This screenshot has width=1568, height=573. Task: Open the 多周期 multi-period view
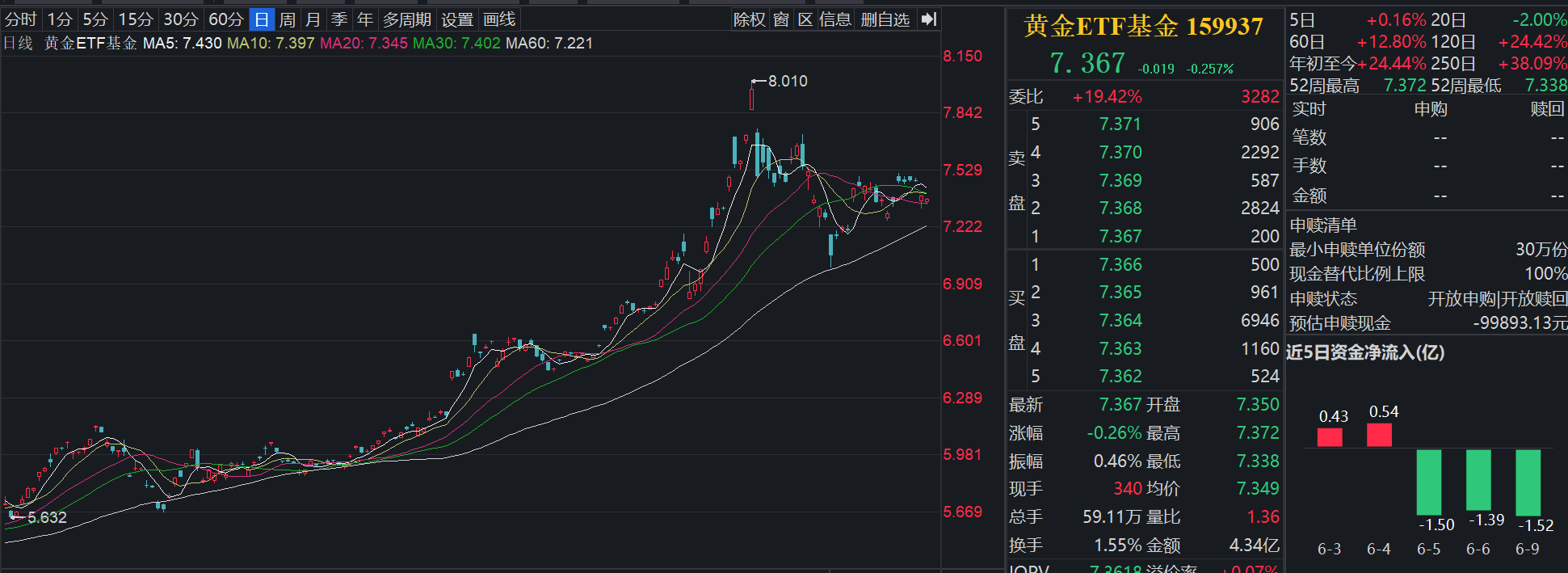[x=407, y=19]
